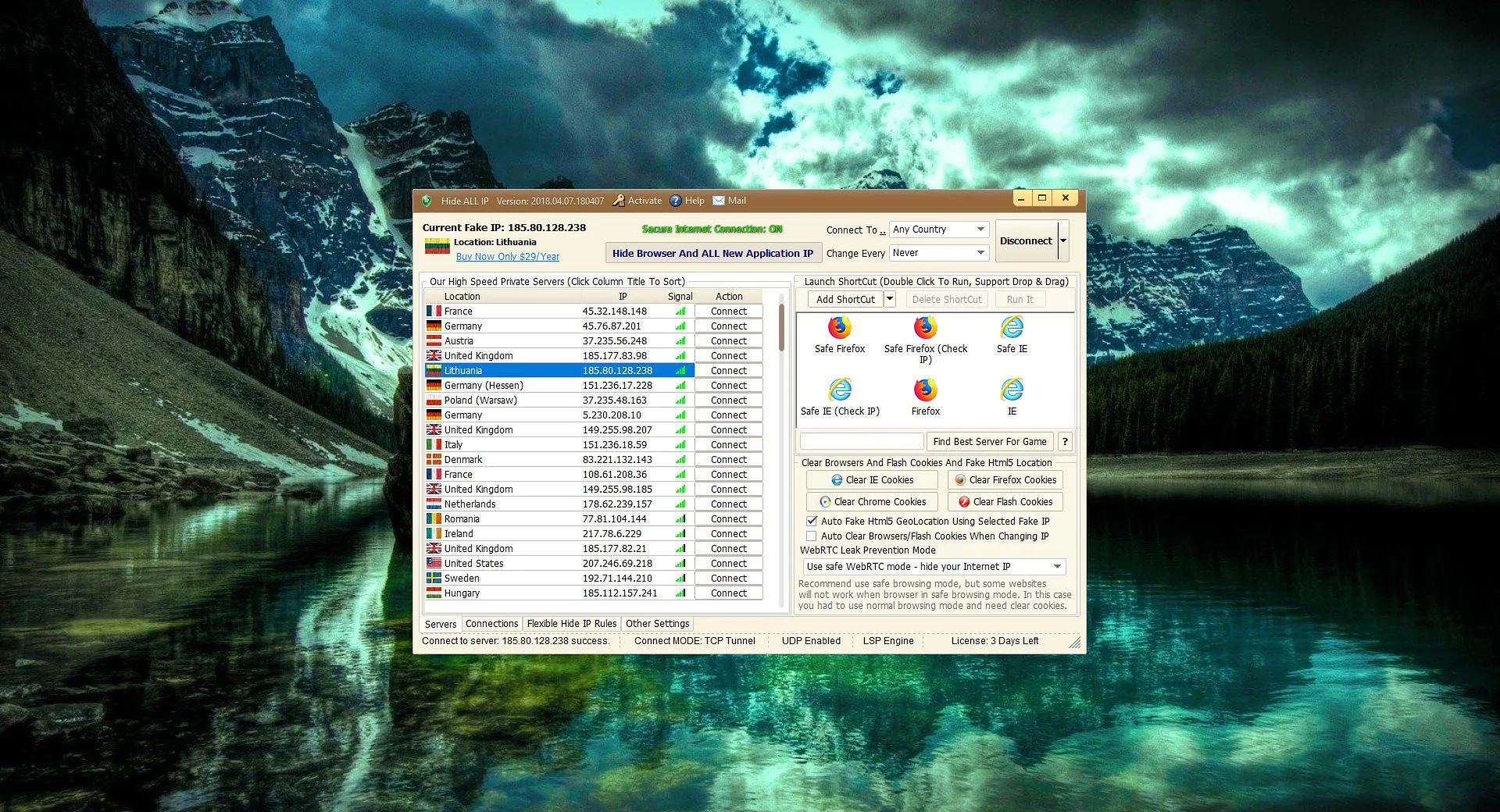Sort servers by Signal column header
The height and width of the screenshot is (812, 1500).
click(x=680, y=297)
